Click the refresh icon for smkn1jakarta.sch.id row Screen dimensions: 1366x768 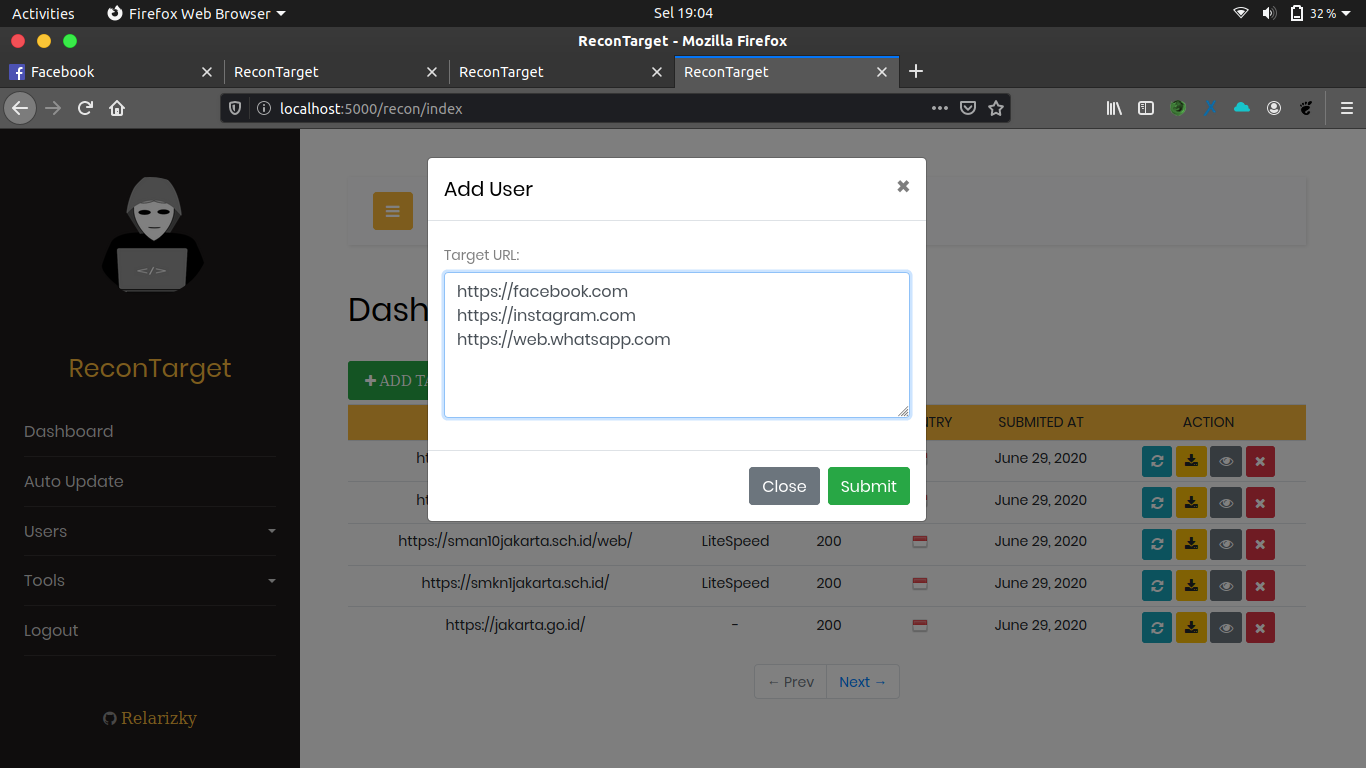pos(1157,586)
